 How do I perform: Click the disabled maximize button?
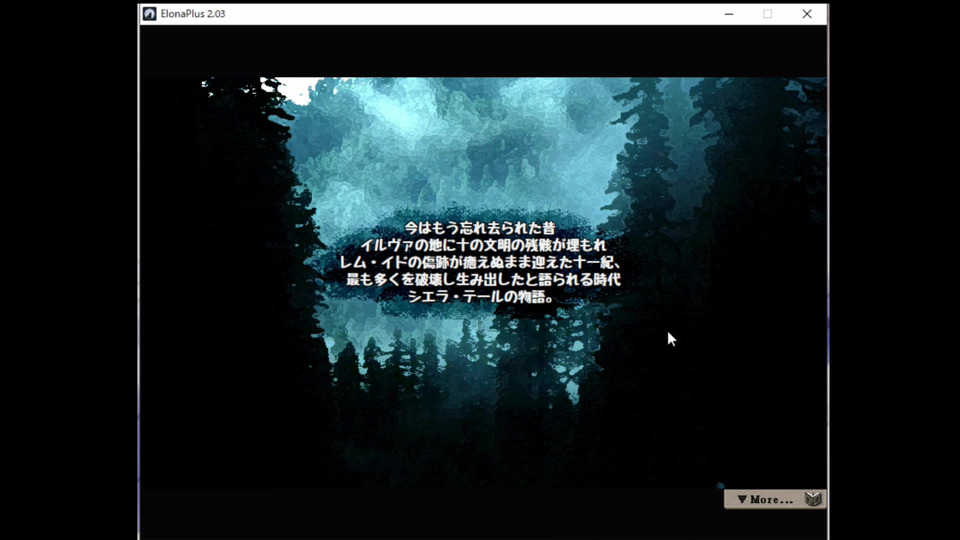tap(768, 13)
